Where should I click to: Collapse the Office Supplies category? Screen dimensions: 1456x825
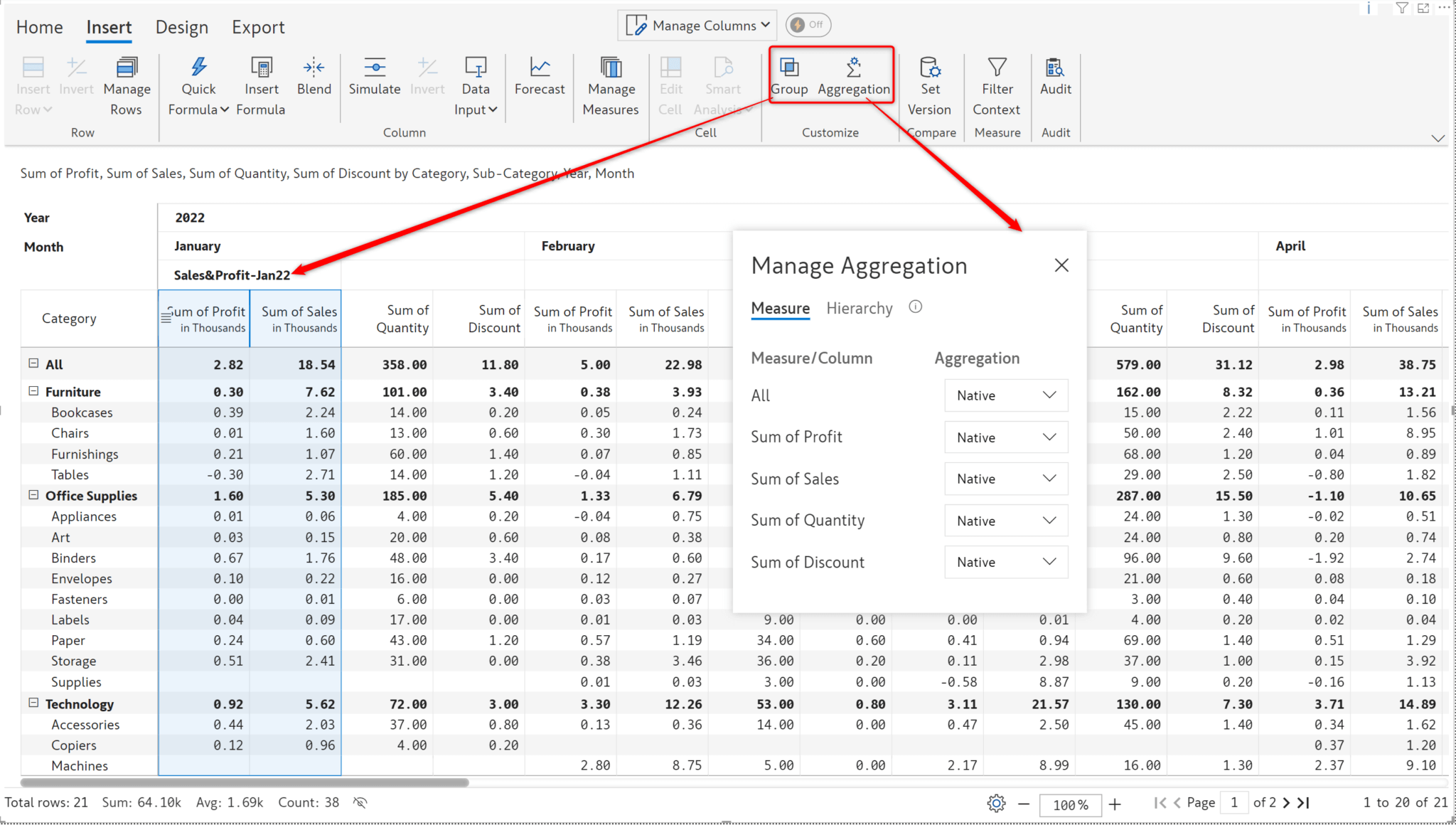(33, 495)
